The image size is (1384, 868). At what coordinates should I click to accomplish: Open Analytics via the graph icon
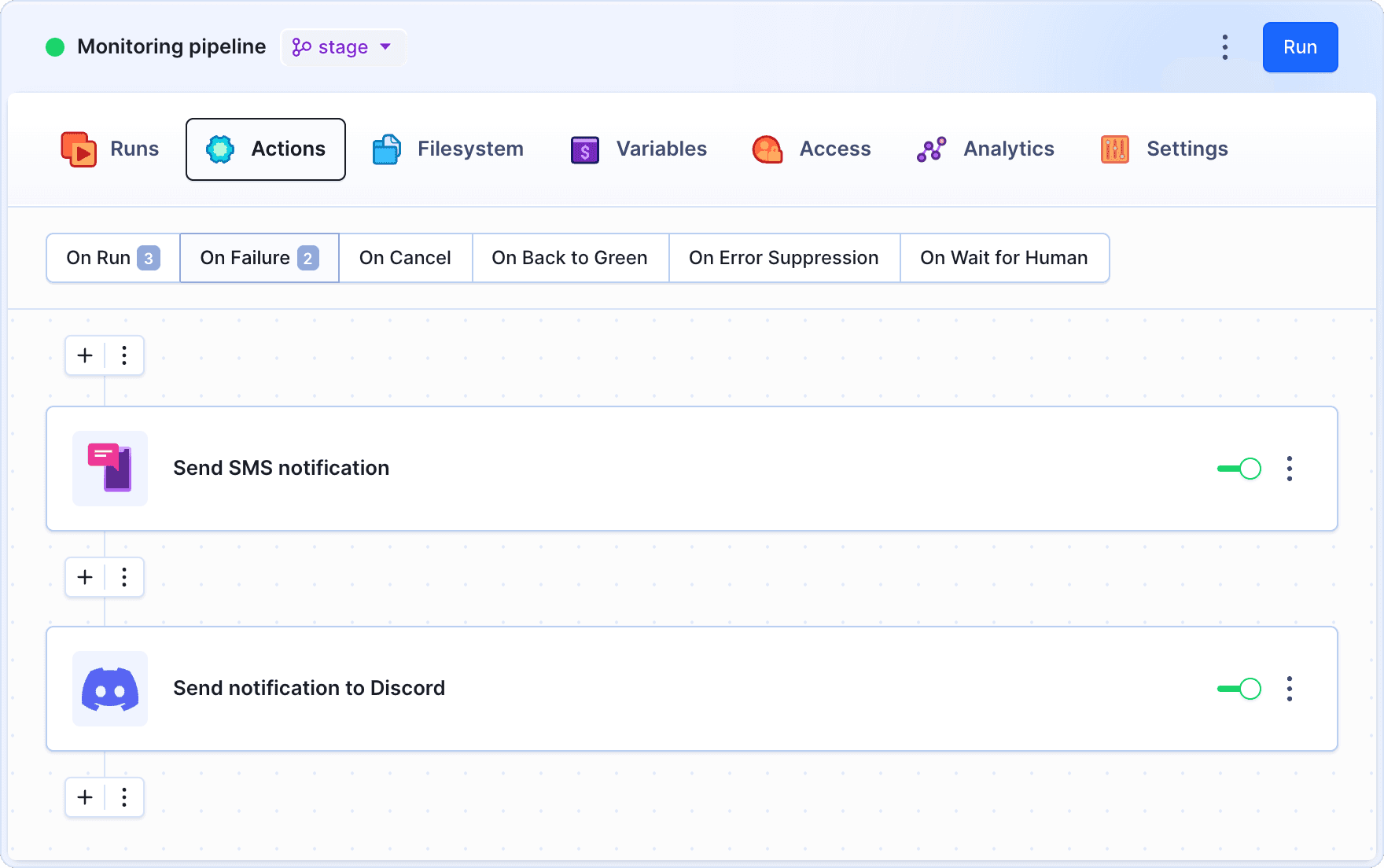pyautogui.click(x=933, y=149)
